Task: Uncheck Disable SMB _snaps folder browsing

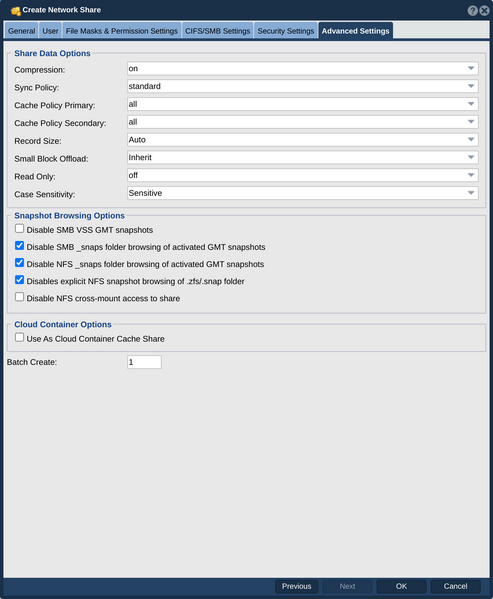Action: click(19, 246)
